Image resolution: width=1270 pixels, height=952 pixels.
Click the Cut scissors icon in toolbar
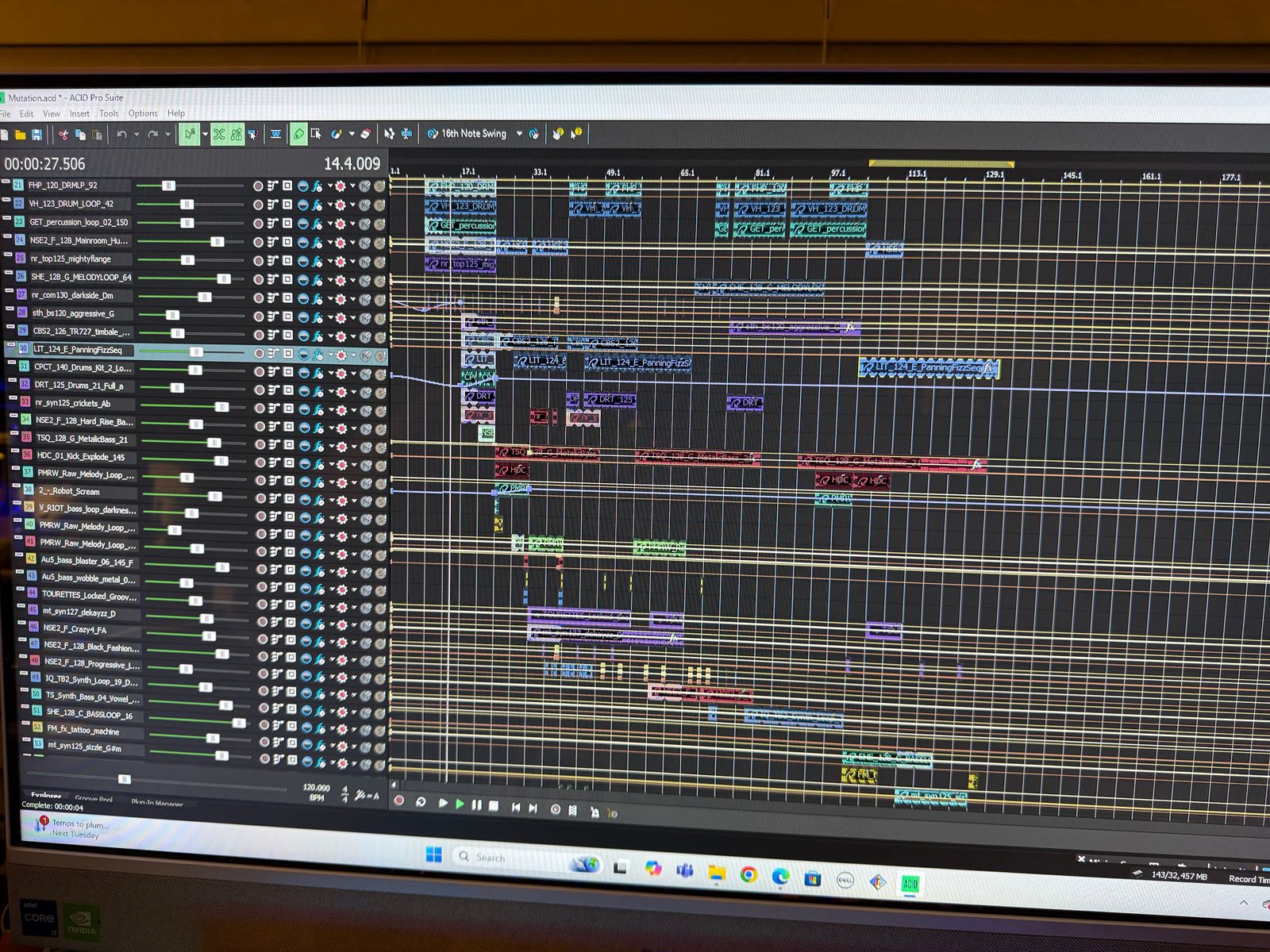[63, 135]
